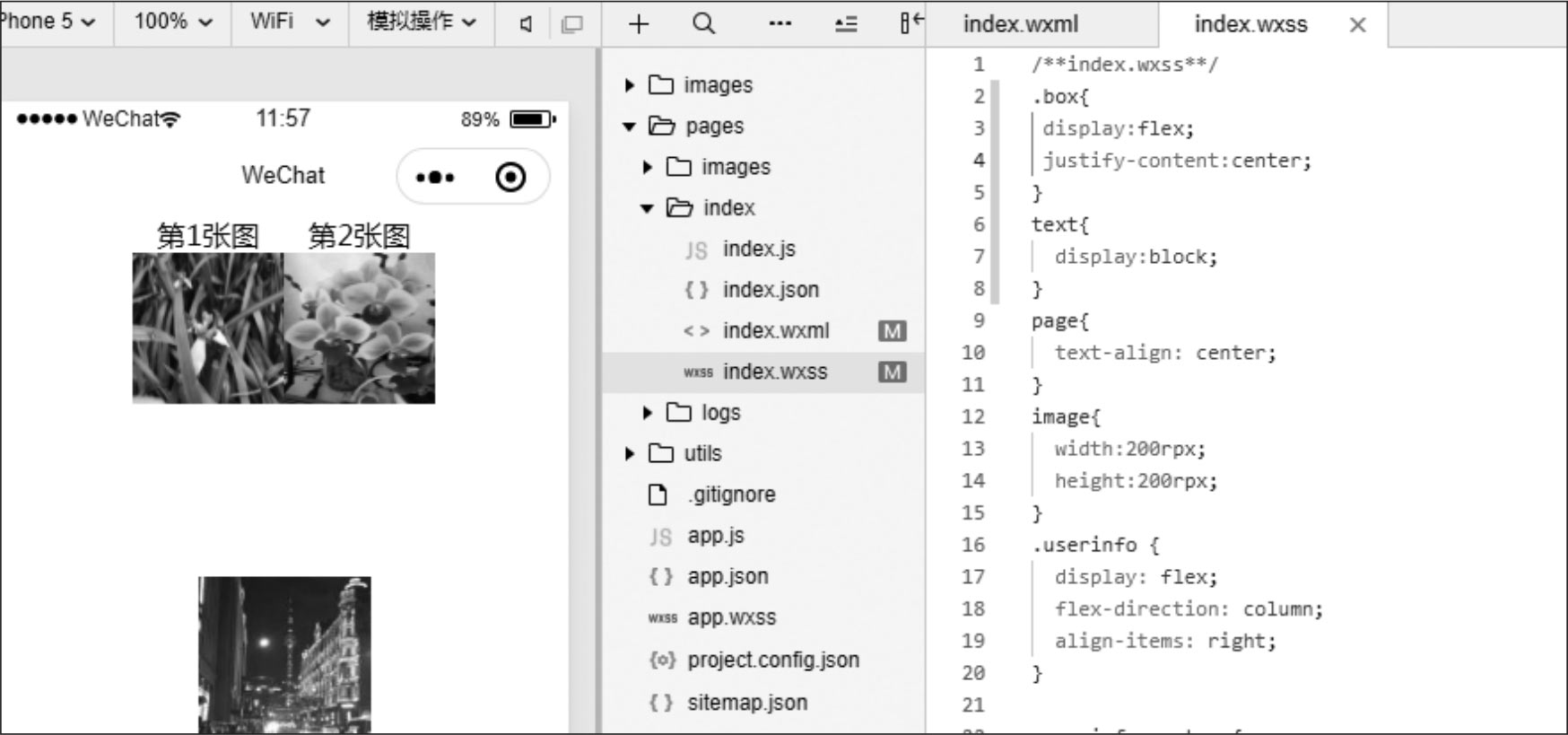Click the detach simulator window icon
1568x735 pixels.
click(571, 24)
